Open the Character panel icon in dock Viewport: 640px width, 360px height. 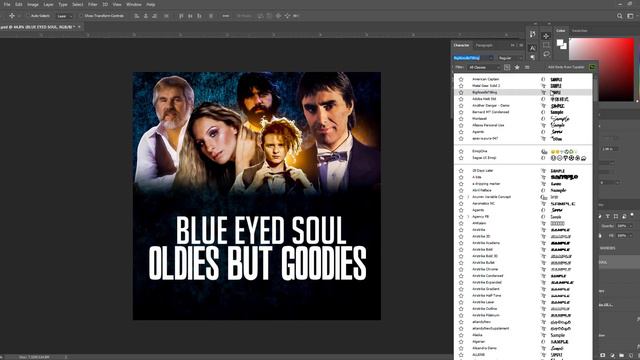click(x=532, y=48)
